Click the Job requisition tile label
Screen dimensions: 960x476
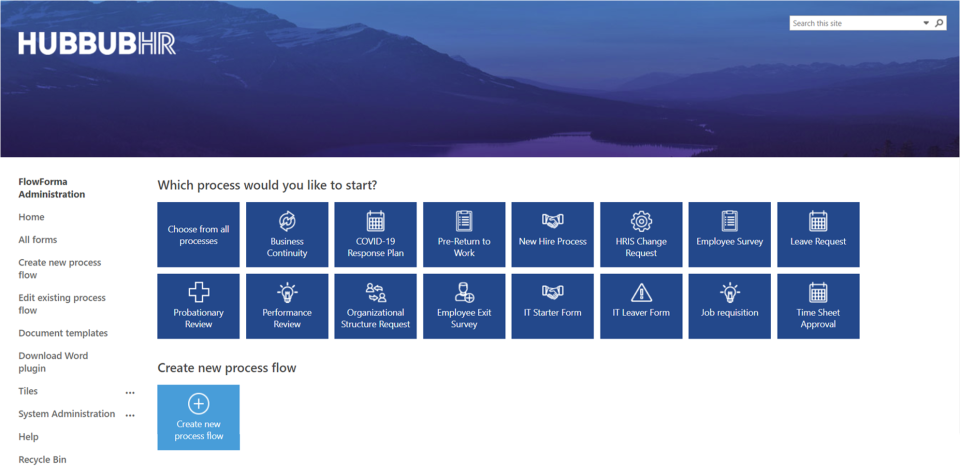coord(730,312)
